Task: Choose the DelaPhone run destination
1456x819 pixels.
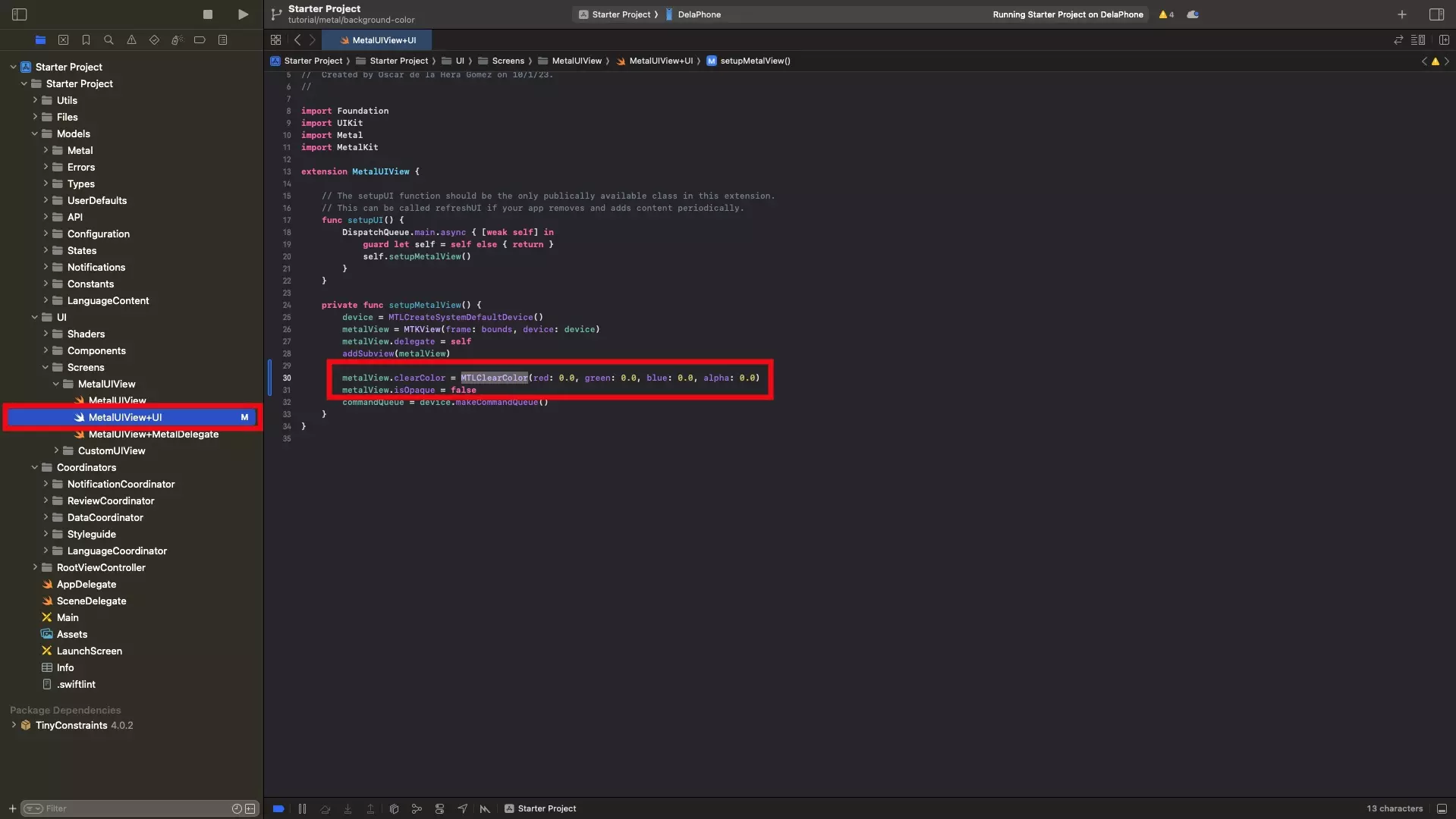Action: 693,14
